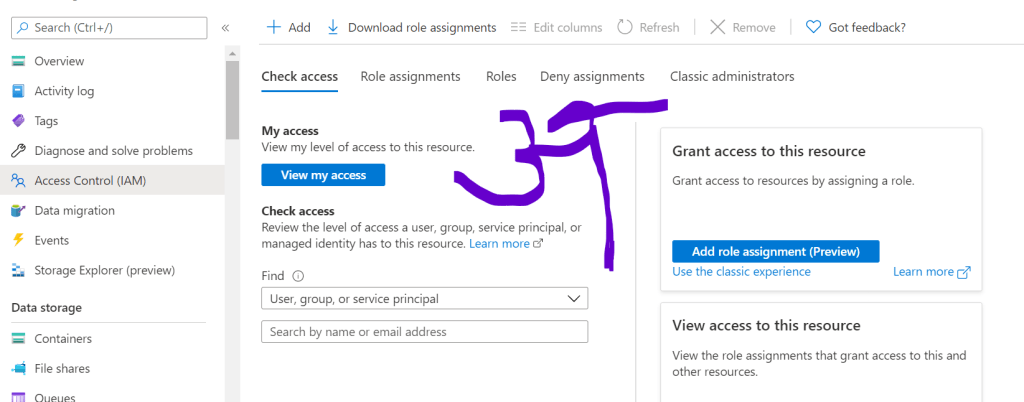Click the View my access button

coord(323,175)
